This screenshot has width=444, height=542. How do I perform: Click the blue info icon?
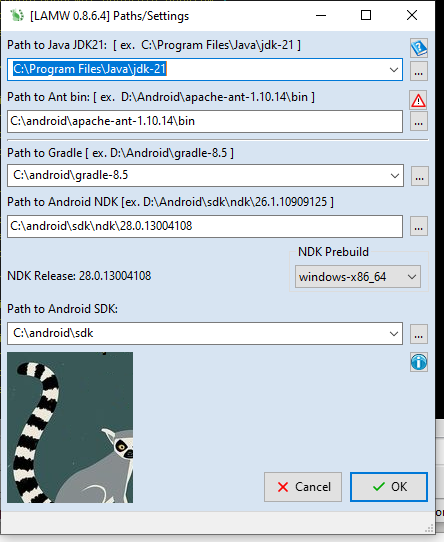(x=419, y=362)
